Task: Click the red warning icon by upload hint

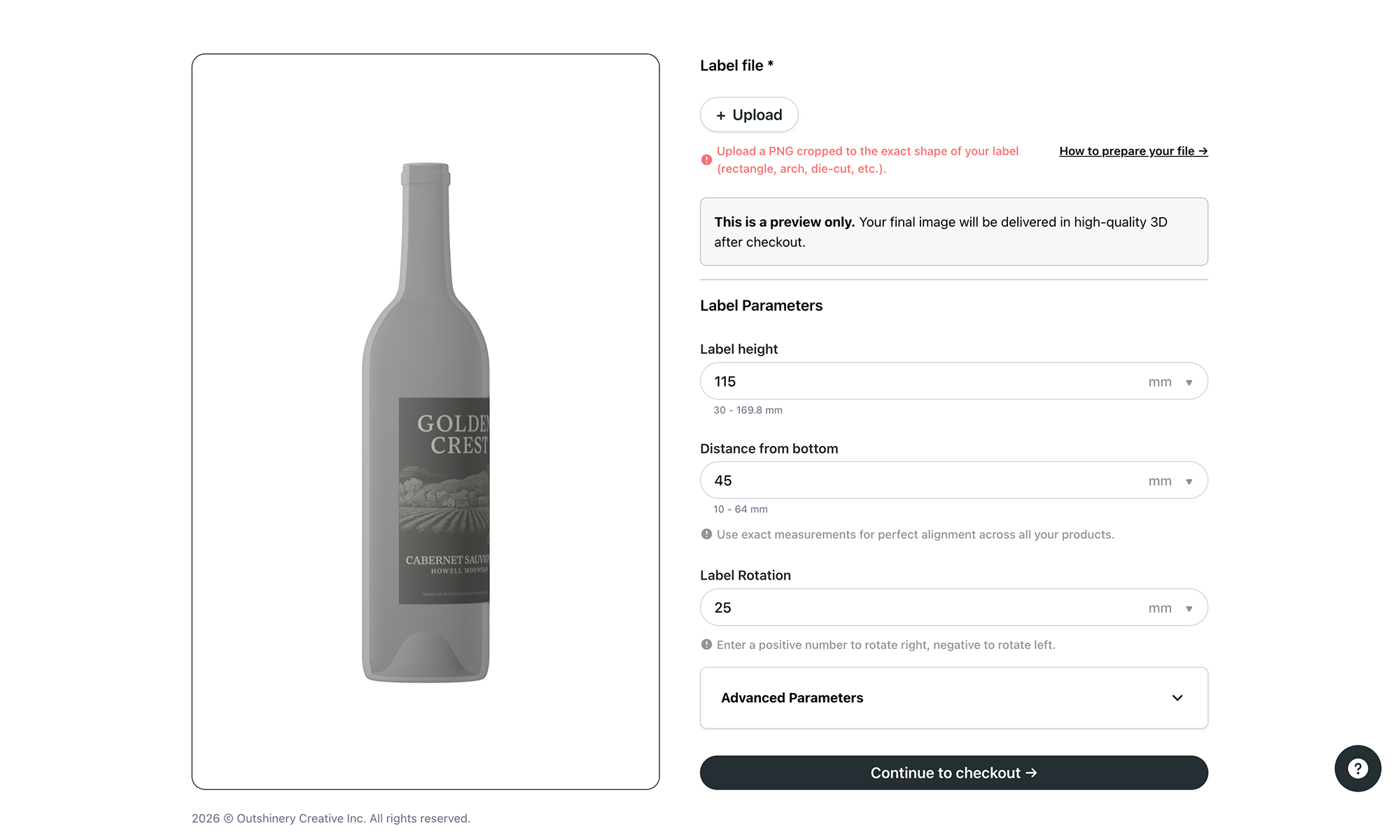Action: coord(706,160)
